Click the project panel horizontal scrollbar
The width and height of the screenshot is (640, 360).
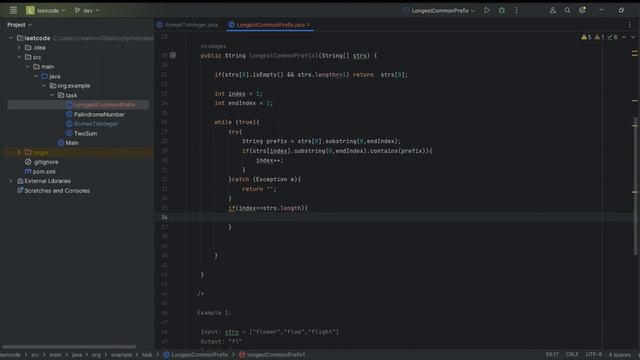[x=69, y=347]
